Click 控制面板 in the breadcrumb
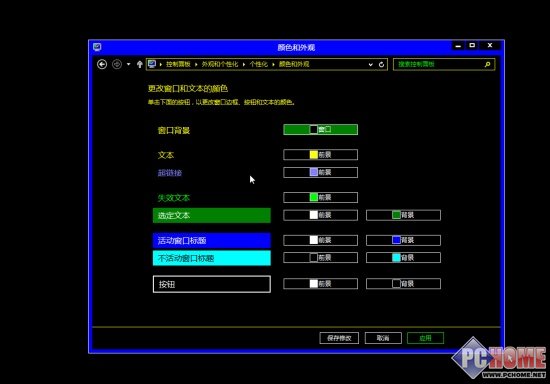This screenshot has height=384, width=550. click(x=178, y=64)
